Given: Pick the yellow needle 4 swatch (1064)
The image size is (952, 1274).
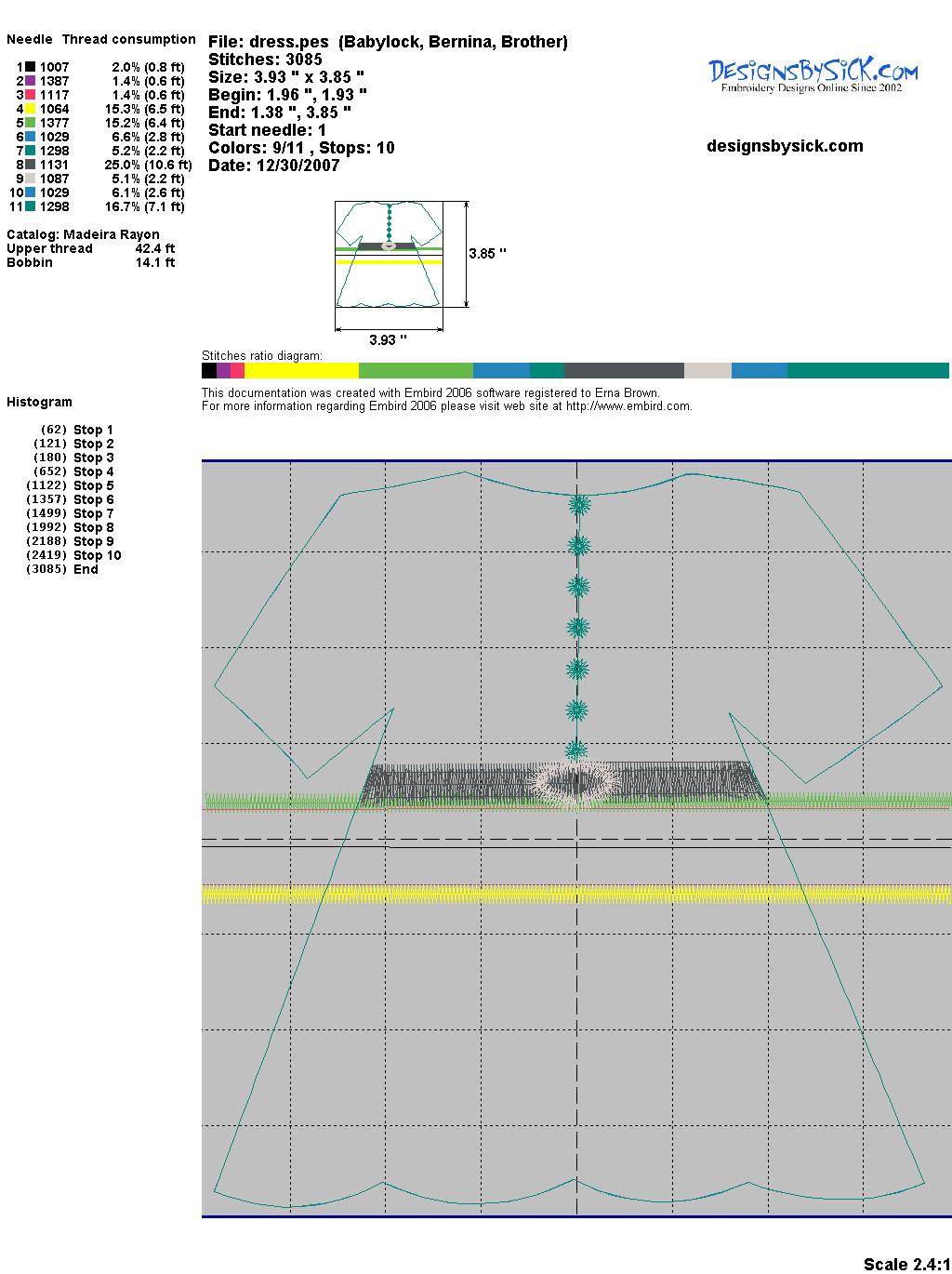Looking at the screenshot, I should point(30,109).
